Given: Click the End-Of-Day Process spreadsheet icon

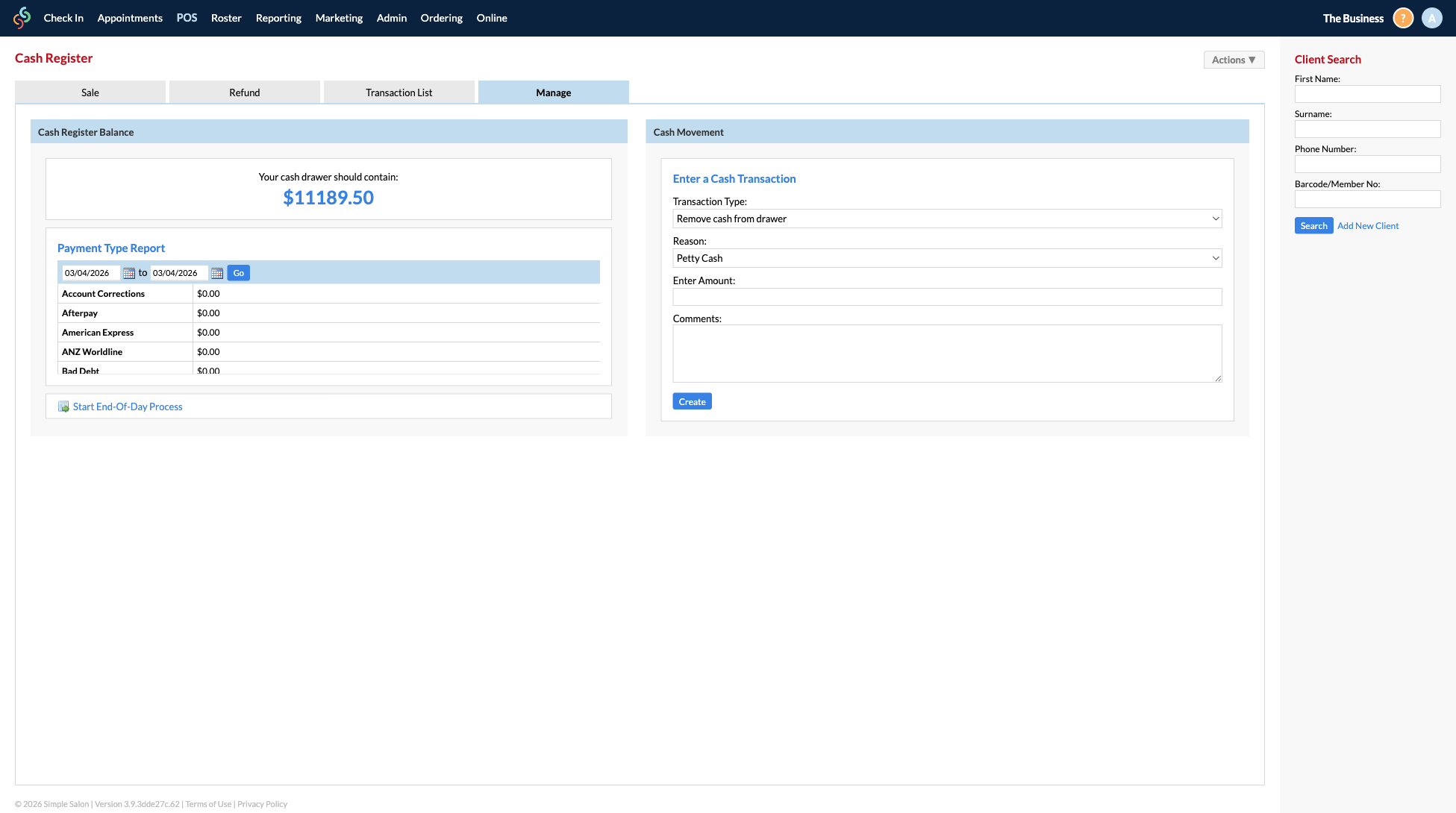Looking at the screenshot, I should 63,406.
